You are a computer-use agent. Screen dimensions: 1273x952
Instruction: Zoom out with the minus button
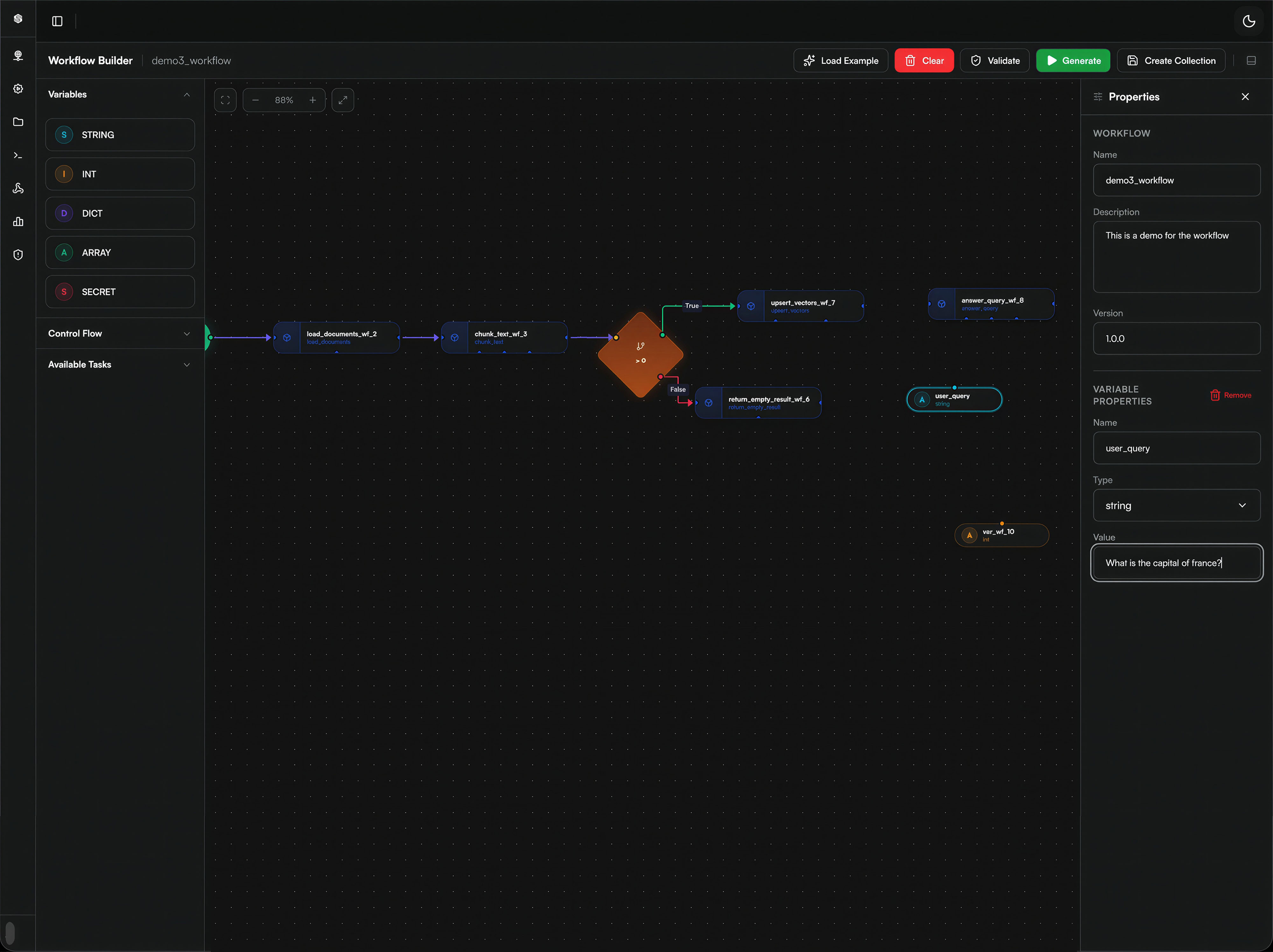click(x=256, y=100)
